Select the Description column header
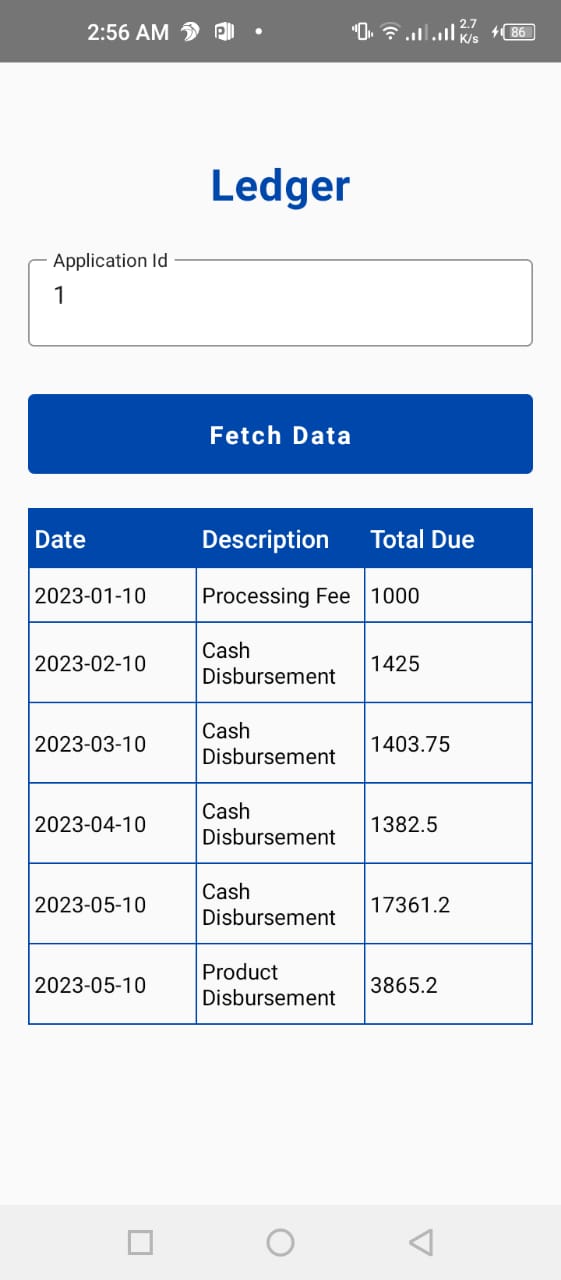 (x=265, y=540)
